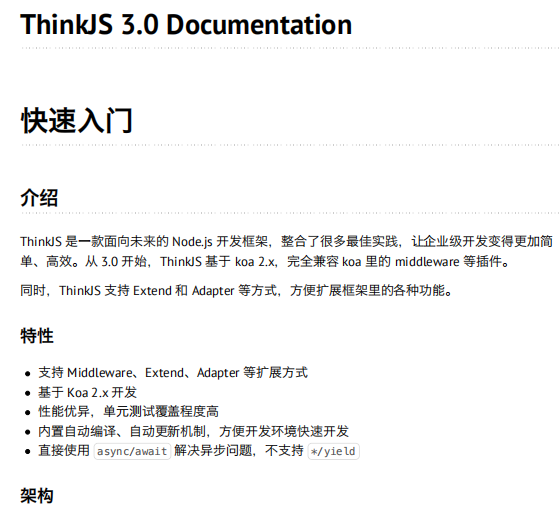
Task: Click the 快速入门 heading
Action: click(x=76, y=121)
